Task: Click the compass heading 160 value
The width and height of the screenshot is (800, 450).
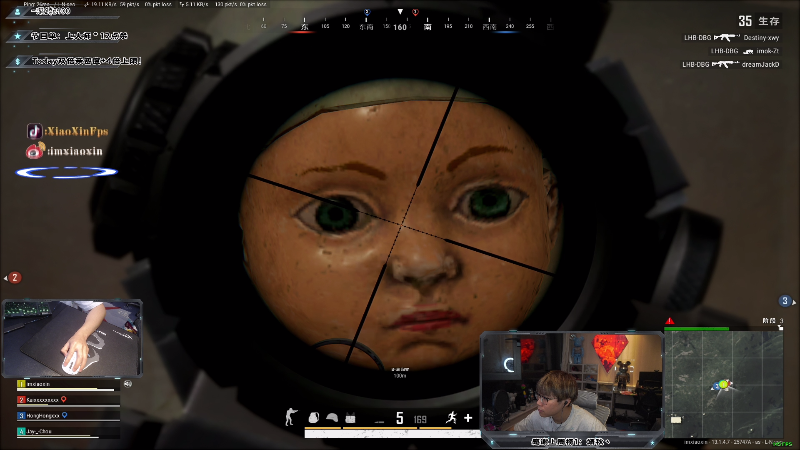Action: click(400, 27)
